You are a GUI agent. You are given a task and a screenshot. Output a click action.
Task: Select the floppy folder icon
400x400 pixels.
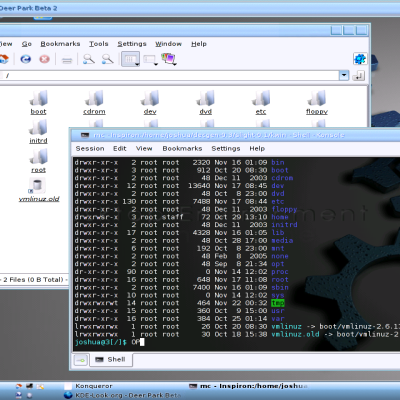coord(317,98)
